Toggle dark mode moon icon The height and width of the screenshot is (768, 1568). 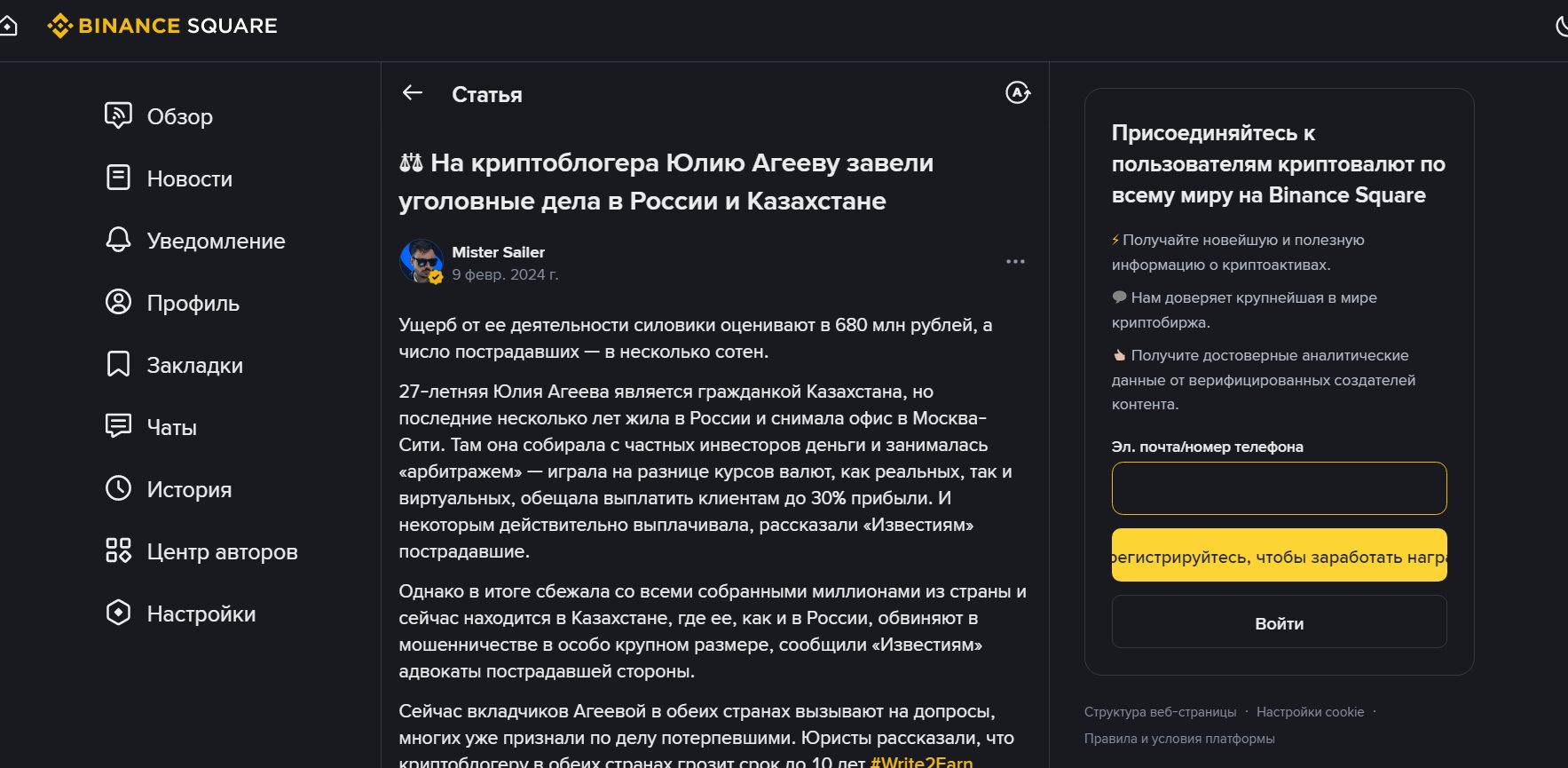tap(1562, 26)
